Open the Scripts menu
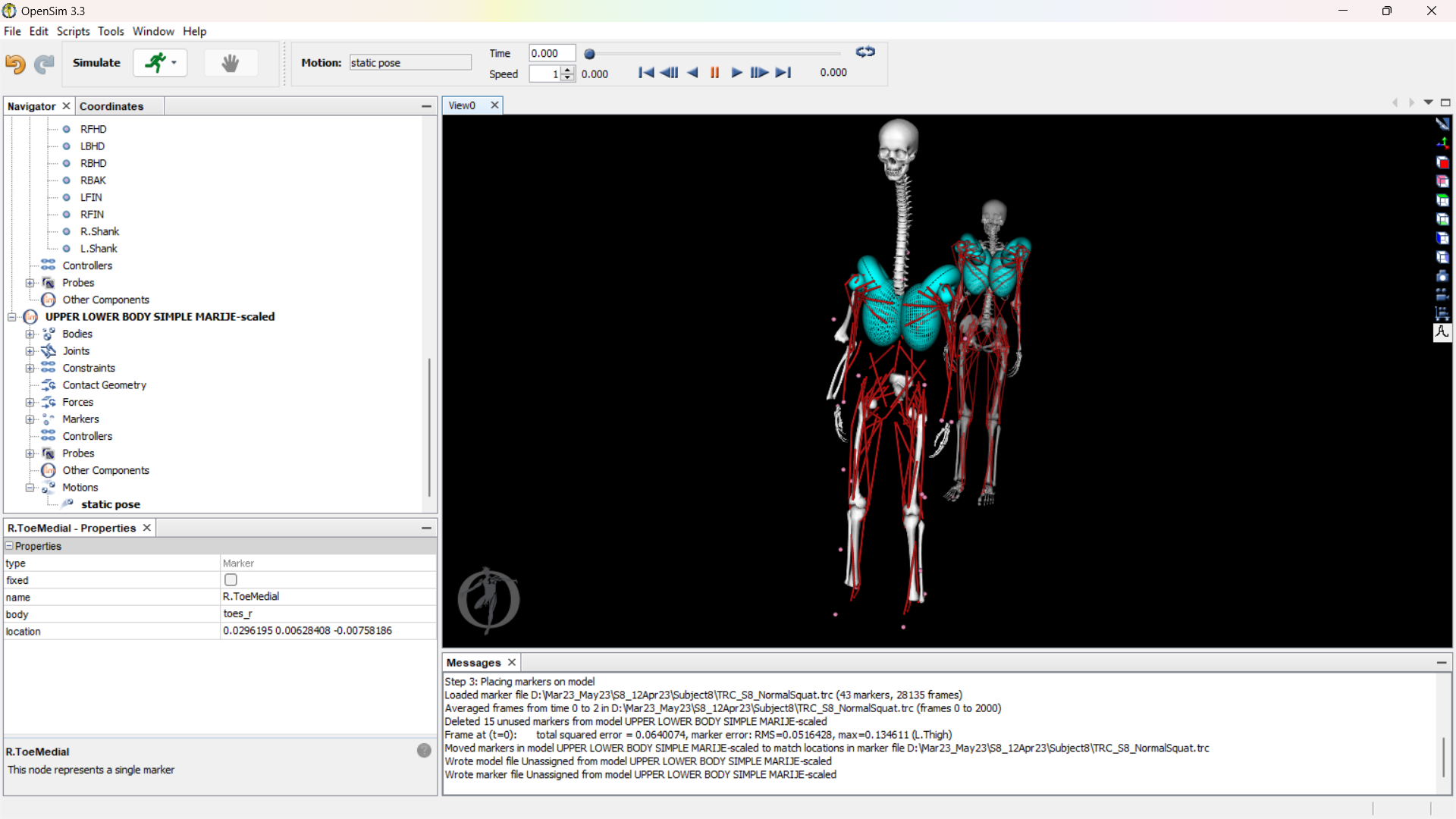 (74, 31)
